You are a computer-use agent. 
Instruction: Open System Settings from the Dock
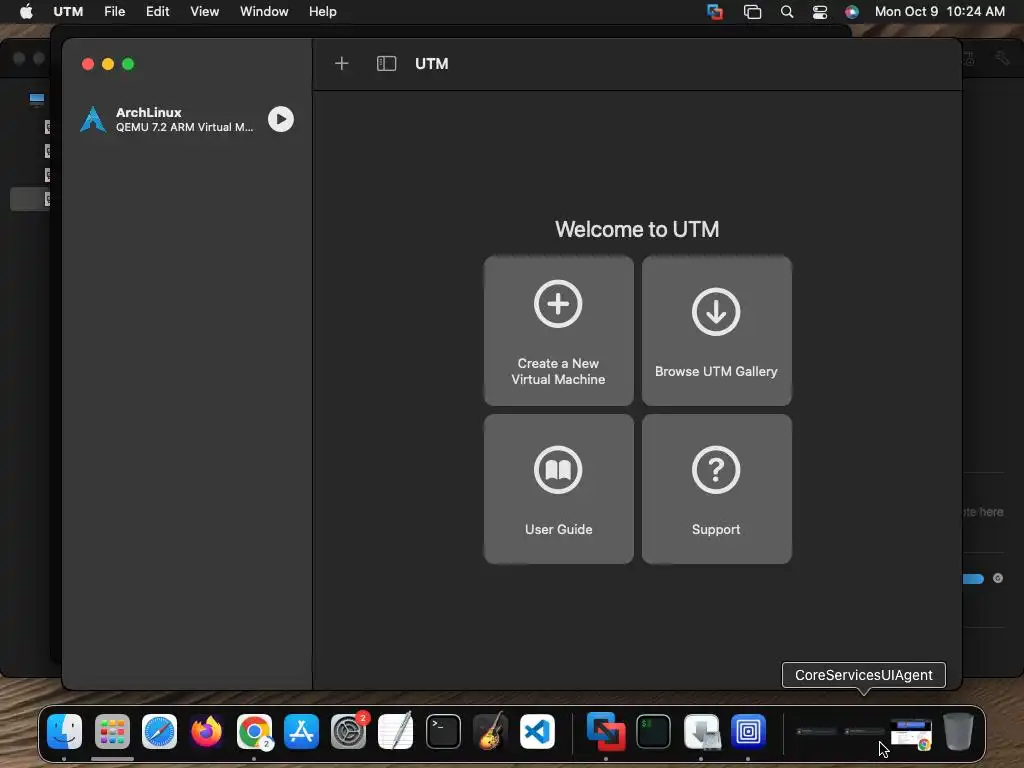click(x=349, y=731)
